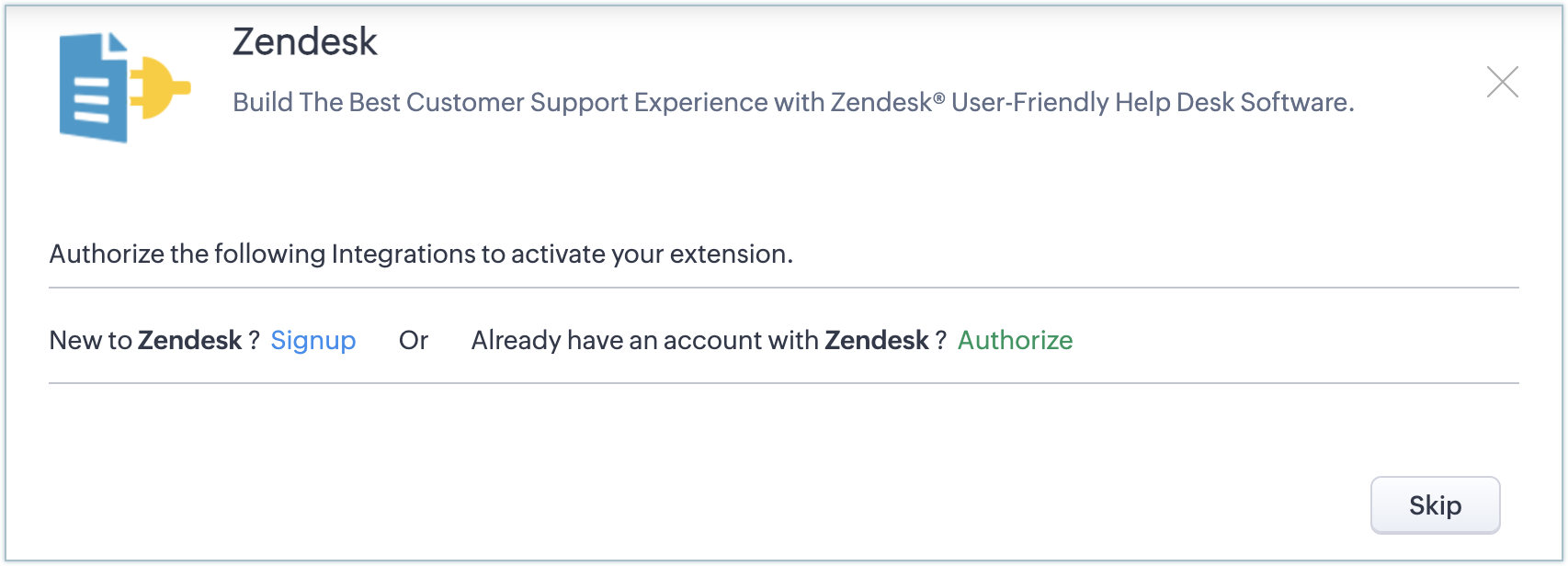This screenshot has width=1568, height=566.
Task: Click bold Zendesk in 'New to Zendesk'
Action: 189,341
